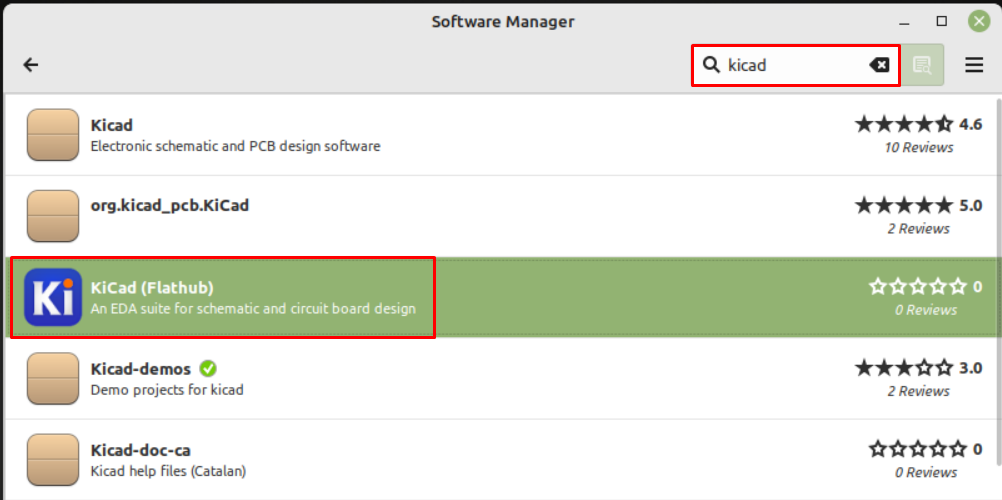
Task: Open Kicad-doc-ca Catalan help files entry
Action: coord(500,460)
